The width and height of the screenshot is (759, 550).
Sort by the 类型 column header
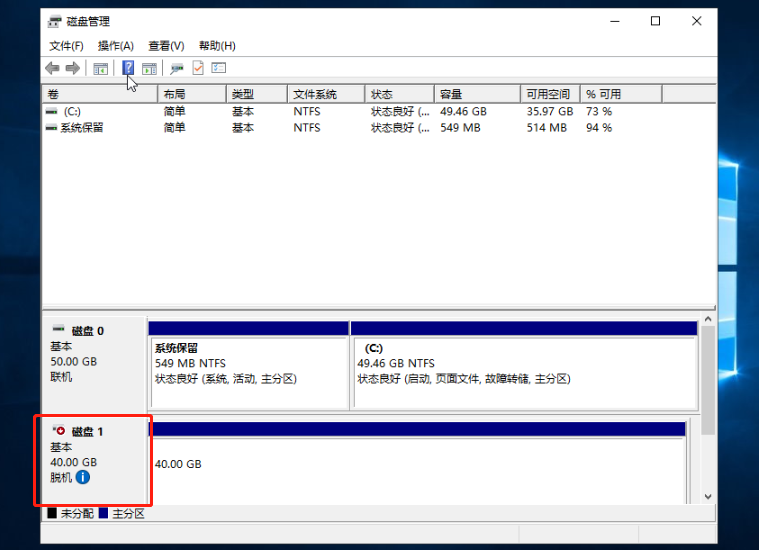[257, 94]
